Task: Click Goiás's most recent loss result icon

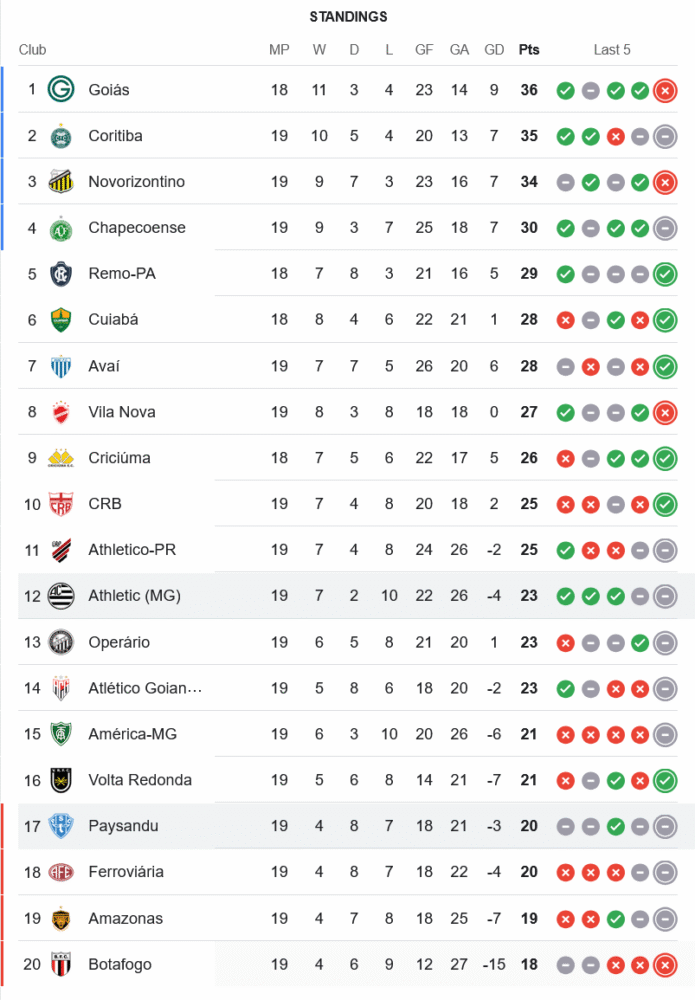Action: [x=665, y=91]
